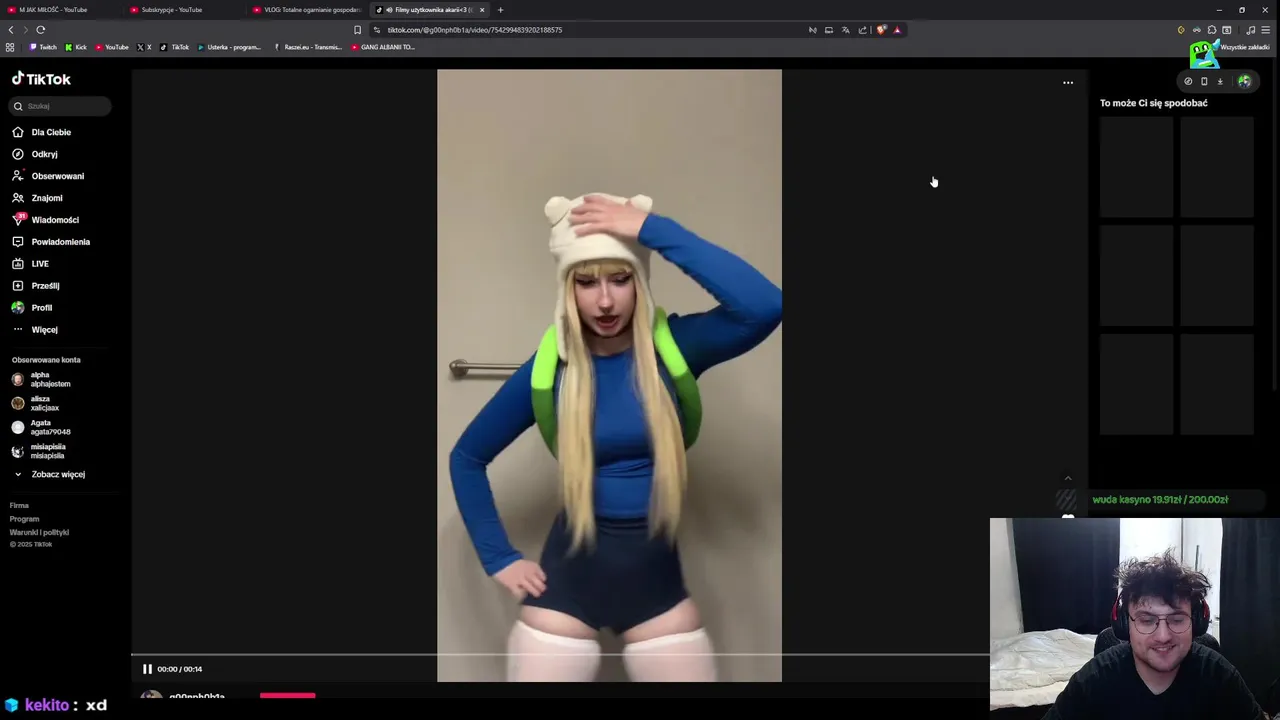This screenshot has height=720, width=1280.
Task: Open the first recommended video thumbnail
Action: pos(1136,167)
